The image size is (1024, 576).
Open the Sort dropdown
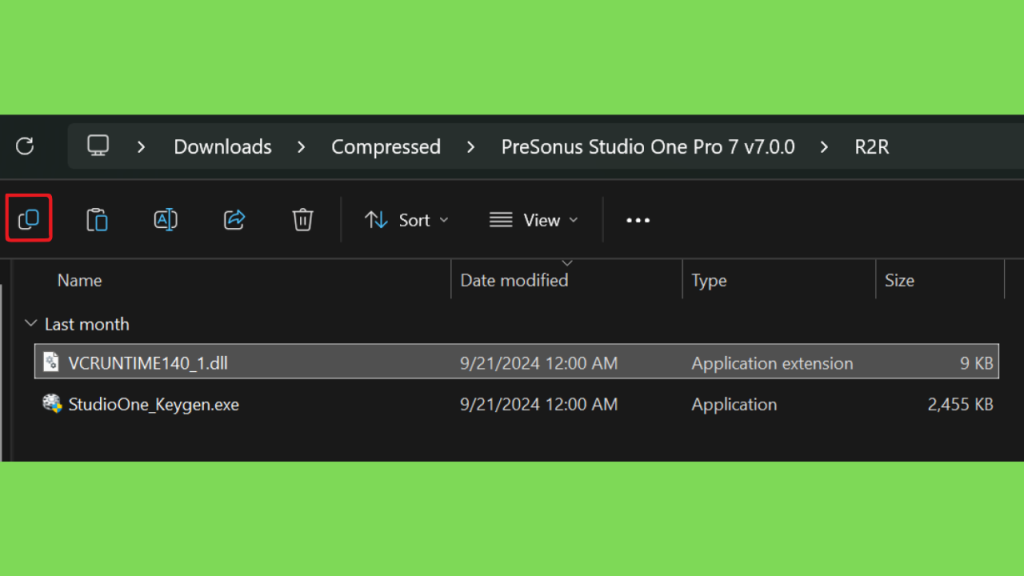(407, 220)
